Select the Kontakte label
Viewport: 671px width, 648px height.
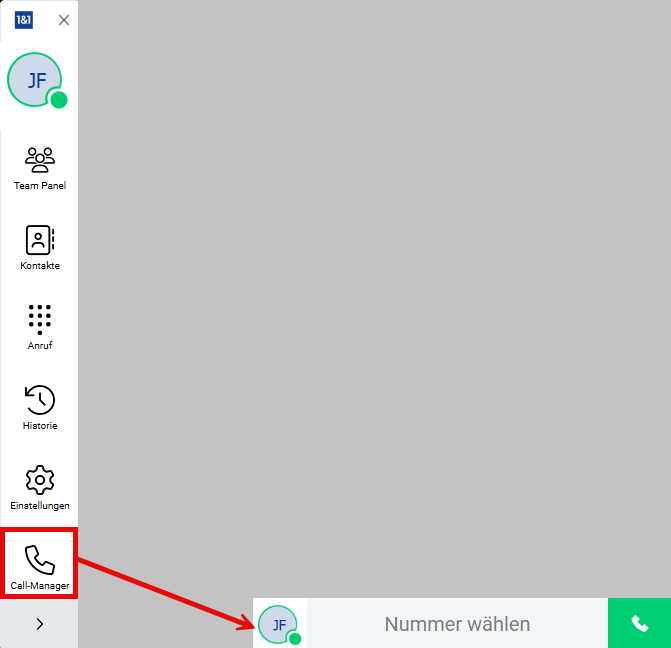coord(40,266)
